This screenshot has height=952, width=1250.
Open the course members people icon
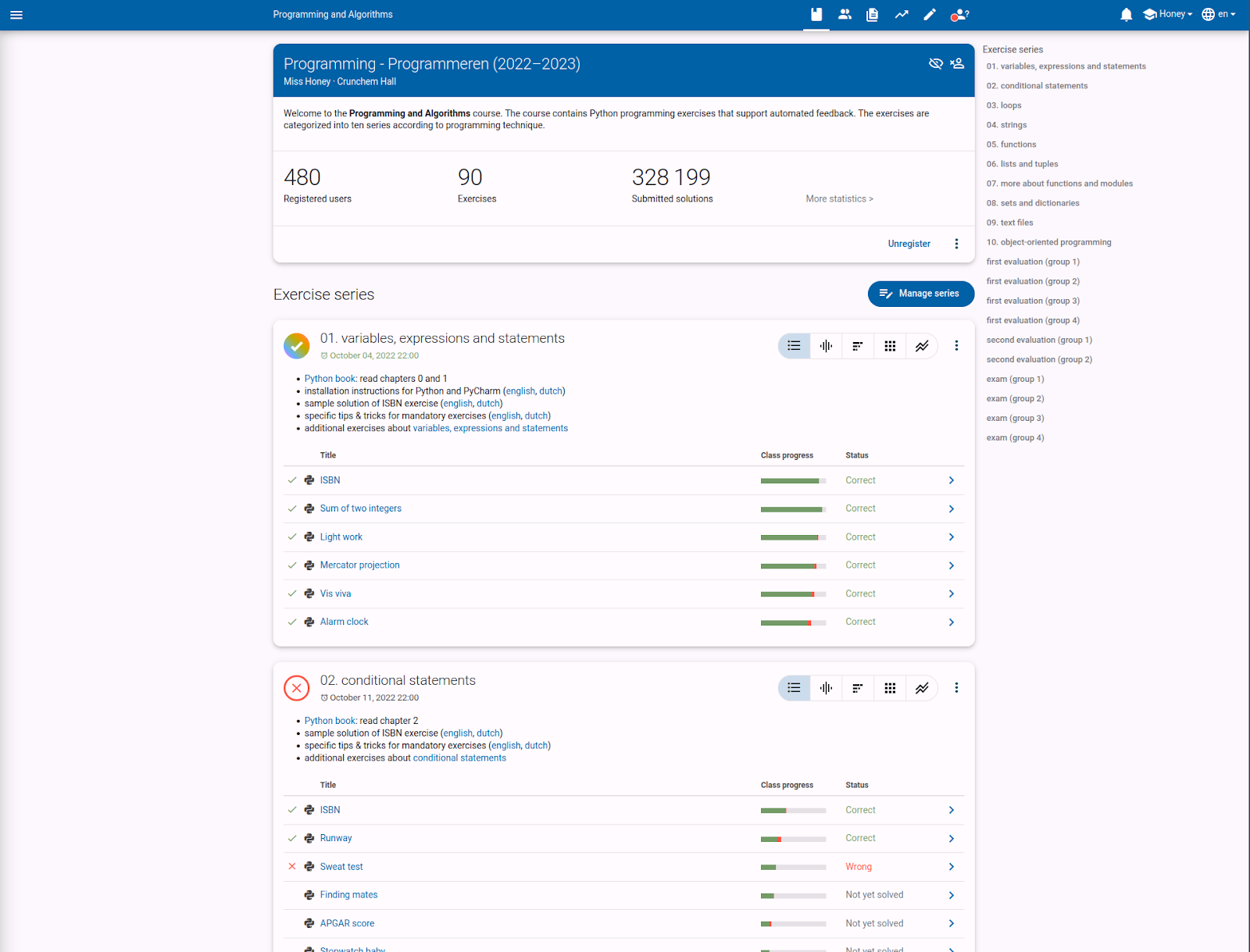(x=845, y=15)
